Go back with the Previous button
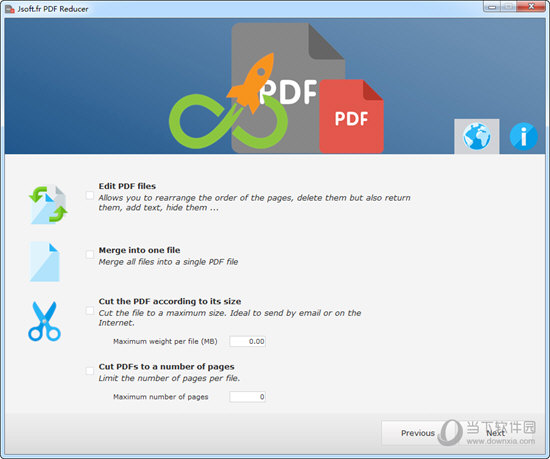The image size is (550, 459). pos(418,433)
